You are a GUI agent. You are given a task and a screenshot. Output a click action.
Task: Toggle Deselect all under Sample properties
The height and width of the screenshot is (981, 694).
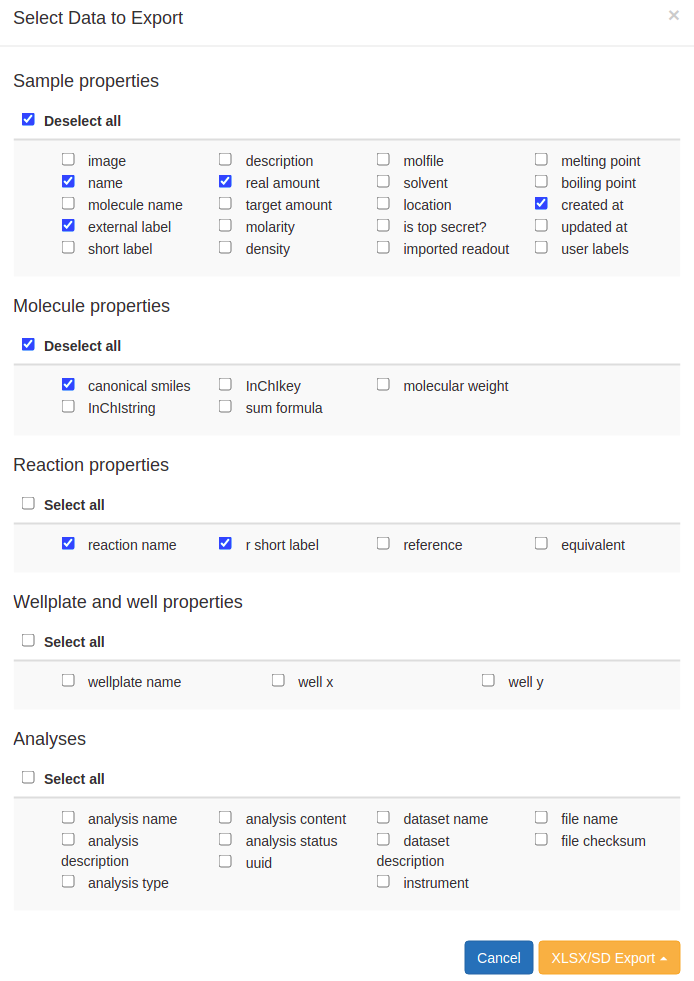(x=28, y=118)
